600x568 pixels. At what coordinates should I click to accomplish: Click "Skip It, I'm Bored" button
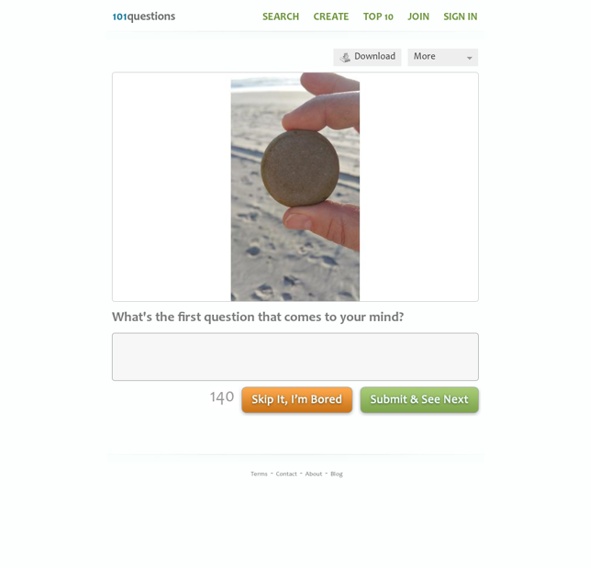(297, 400)
